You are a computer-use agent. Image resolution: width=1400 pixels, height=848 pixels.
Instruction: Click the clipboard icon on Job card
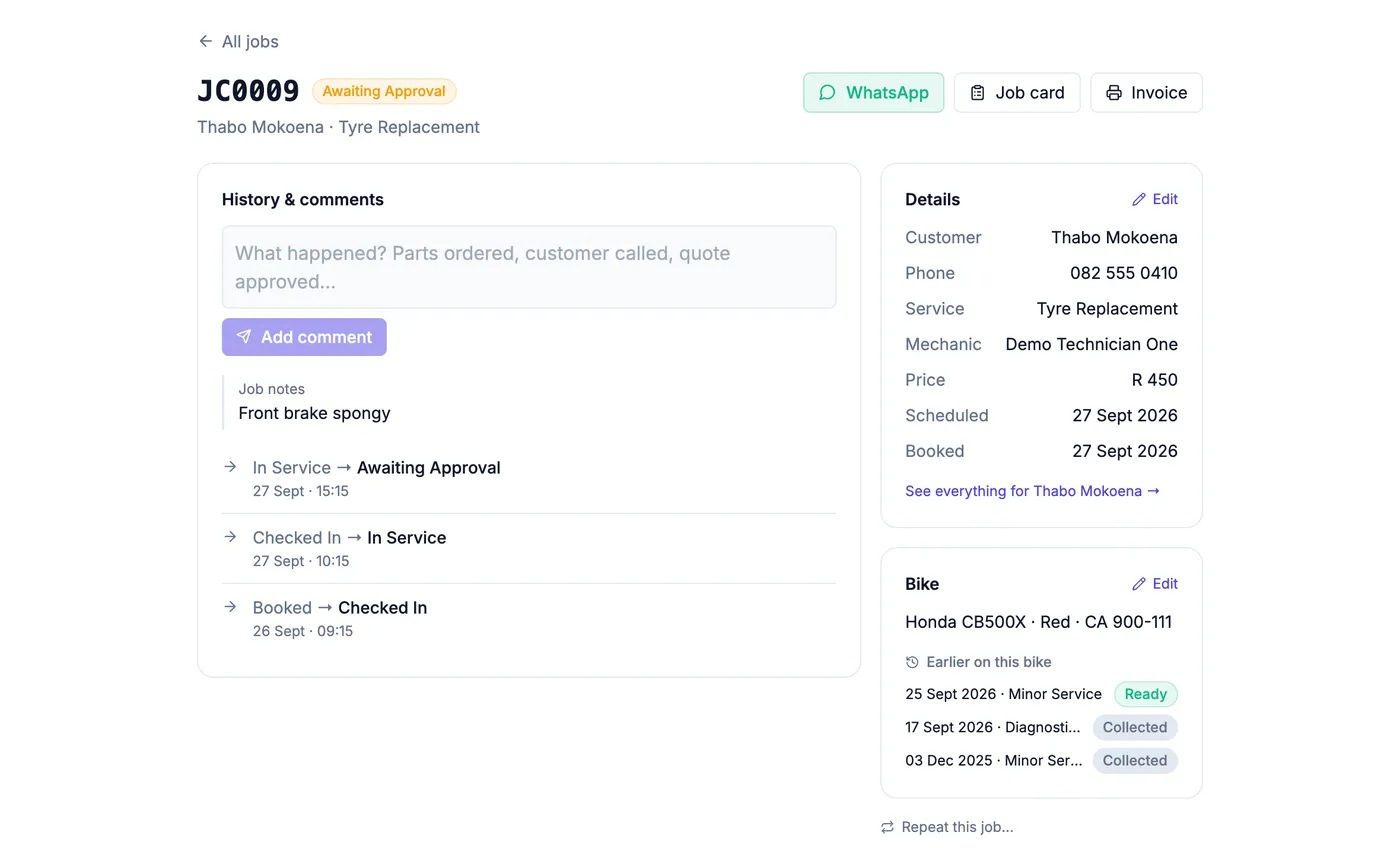tap(978, 92)
